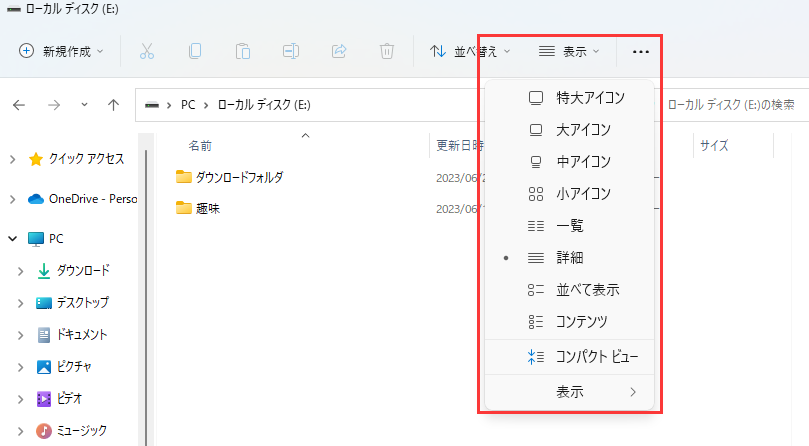
Task: Open recent locations dropdown chevron
Action: click(84, 105)
